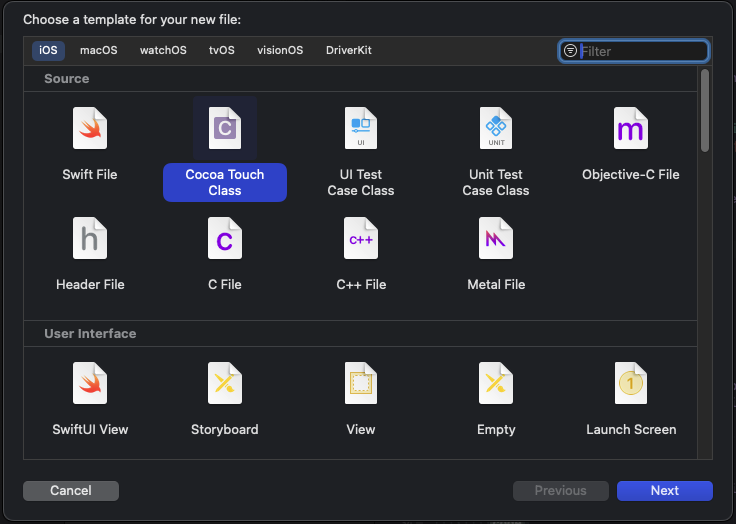
Task: Click the Next button
Action: [x=665, y=491]
